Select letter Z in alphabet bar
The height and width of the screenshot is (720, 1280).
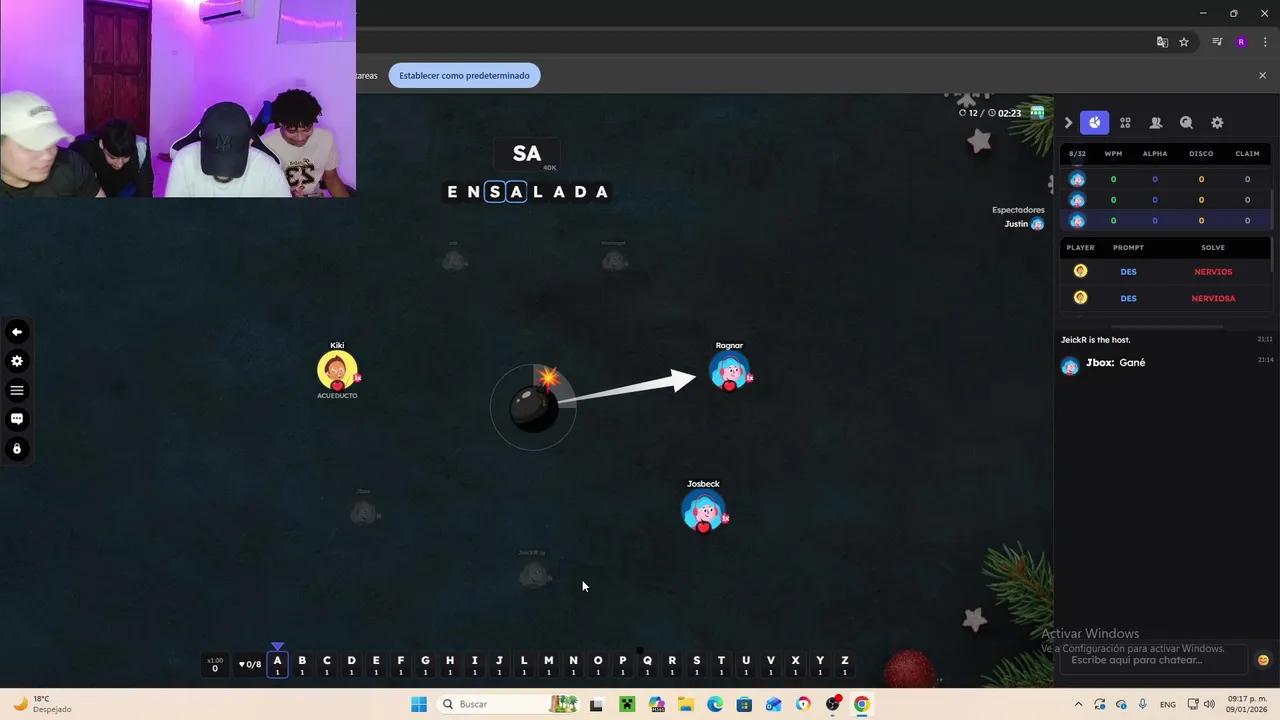(x=845, y=664)
